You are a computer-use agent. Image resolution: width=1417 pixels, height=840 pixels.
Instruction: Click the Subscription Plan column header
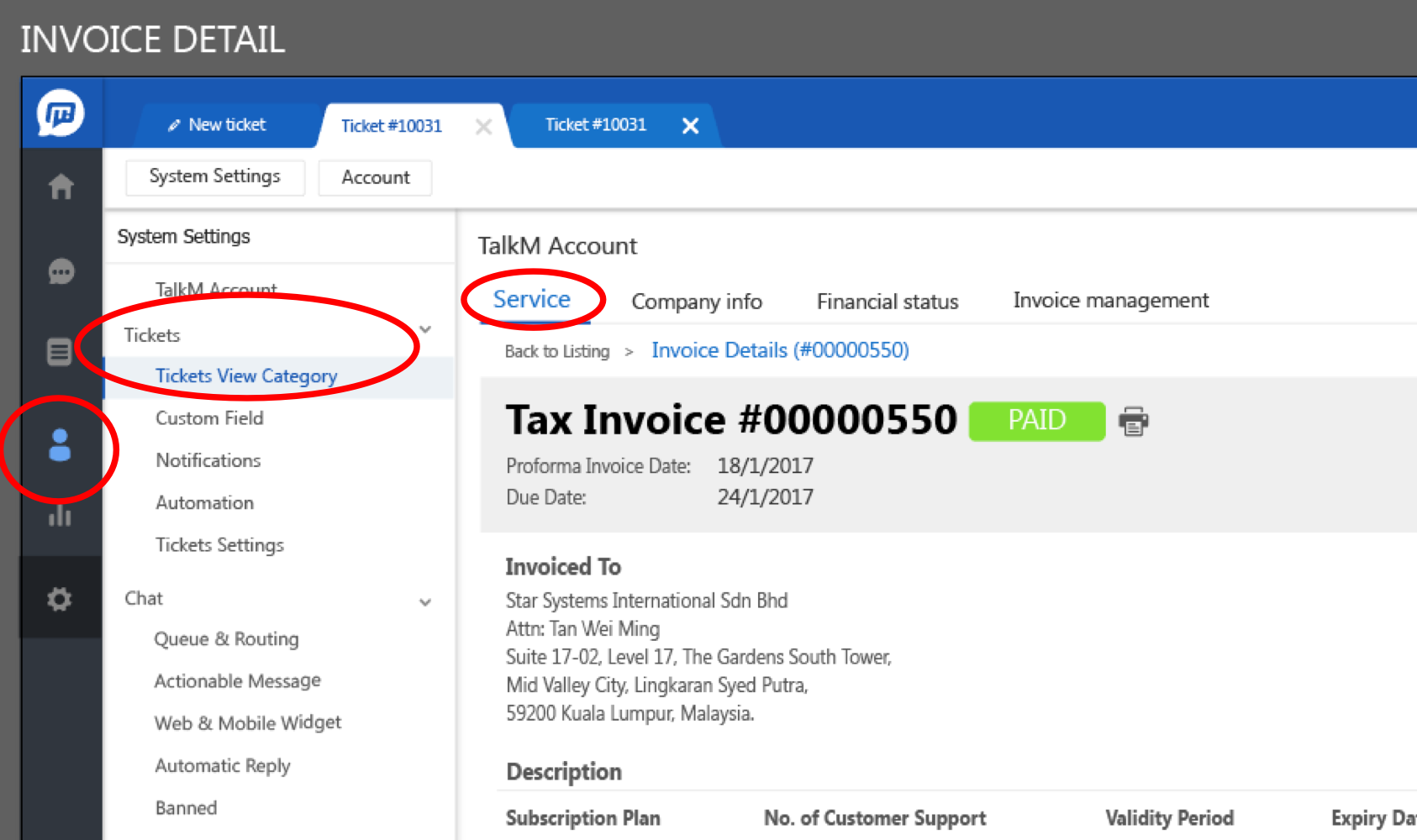point(582,818)
